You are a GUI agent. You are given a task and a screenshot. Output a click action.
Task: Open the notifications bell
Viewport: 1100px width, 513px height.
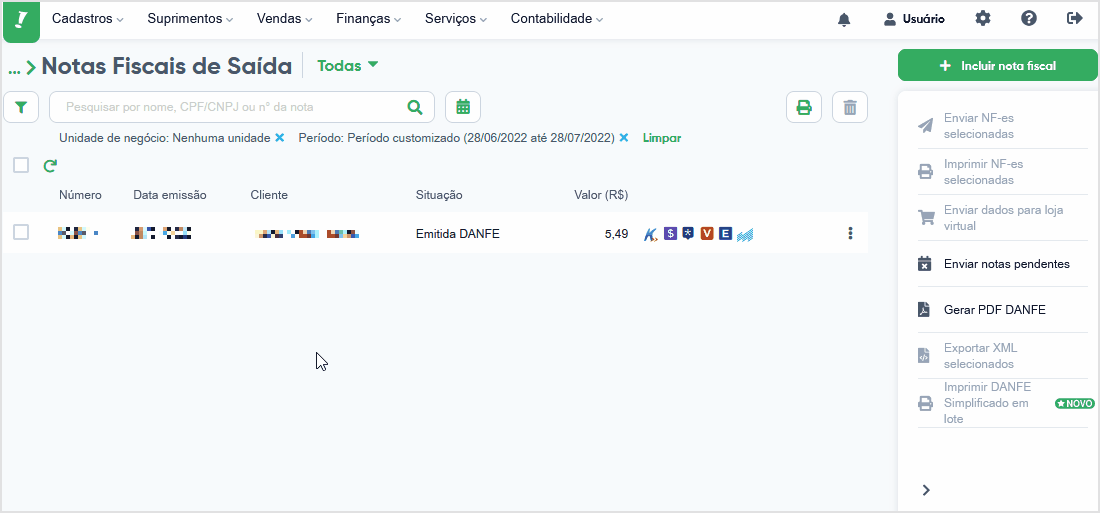[x=844, y=20]
